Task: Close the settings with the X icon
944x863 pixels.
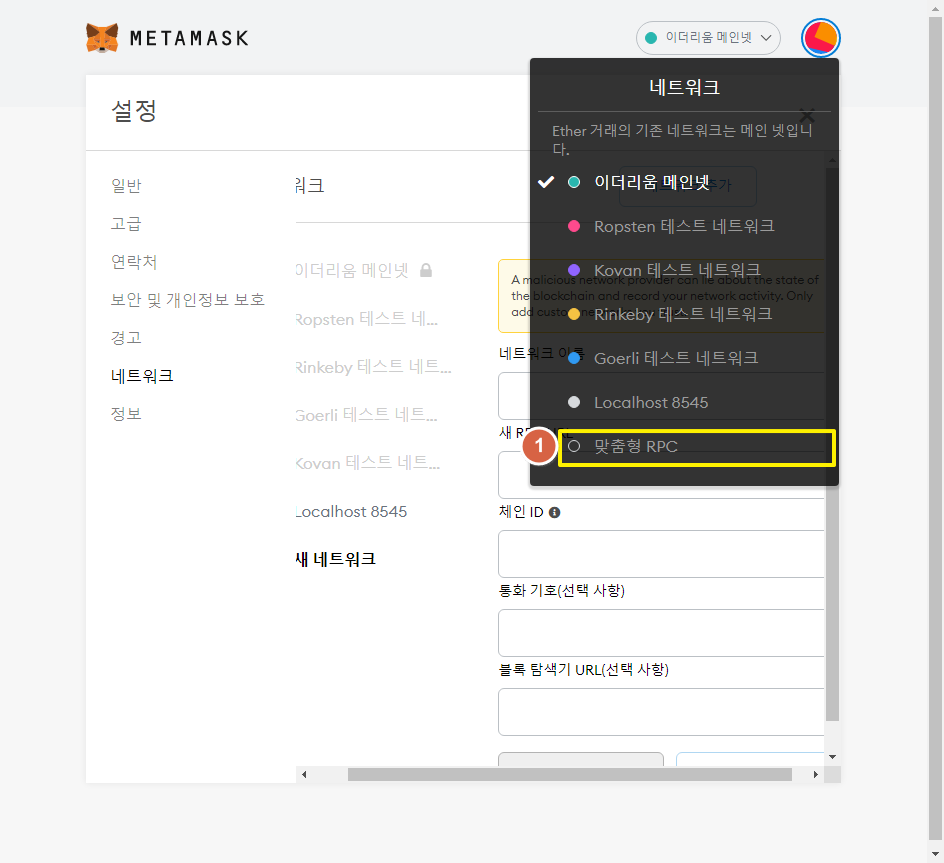Action: click(807, 114)
